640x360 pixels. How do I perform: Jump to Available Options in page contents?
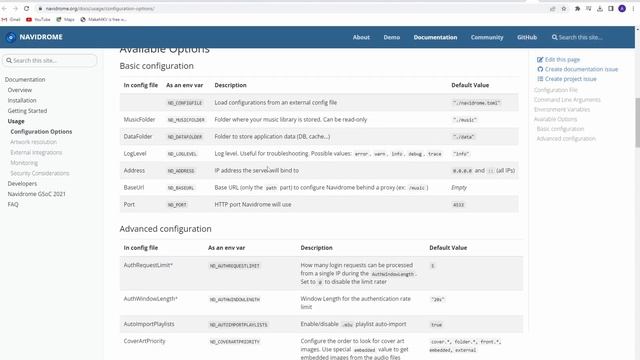[x=555, y=119]
